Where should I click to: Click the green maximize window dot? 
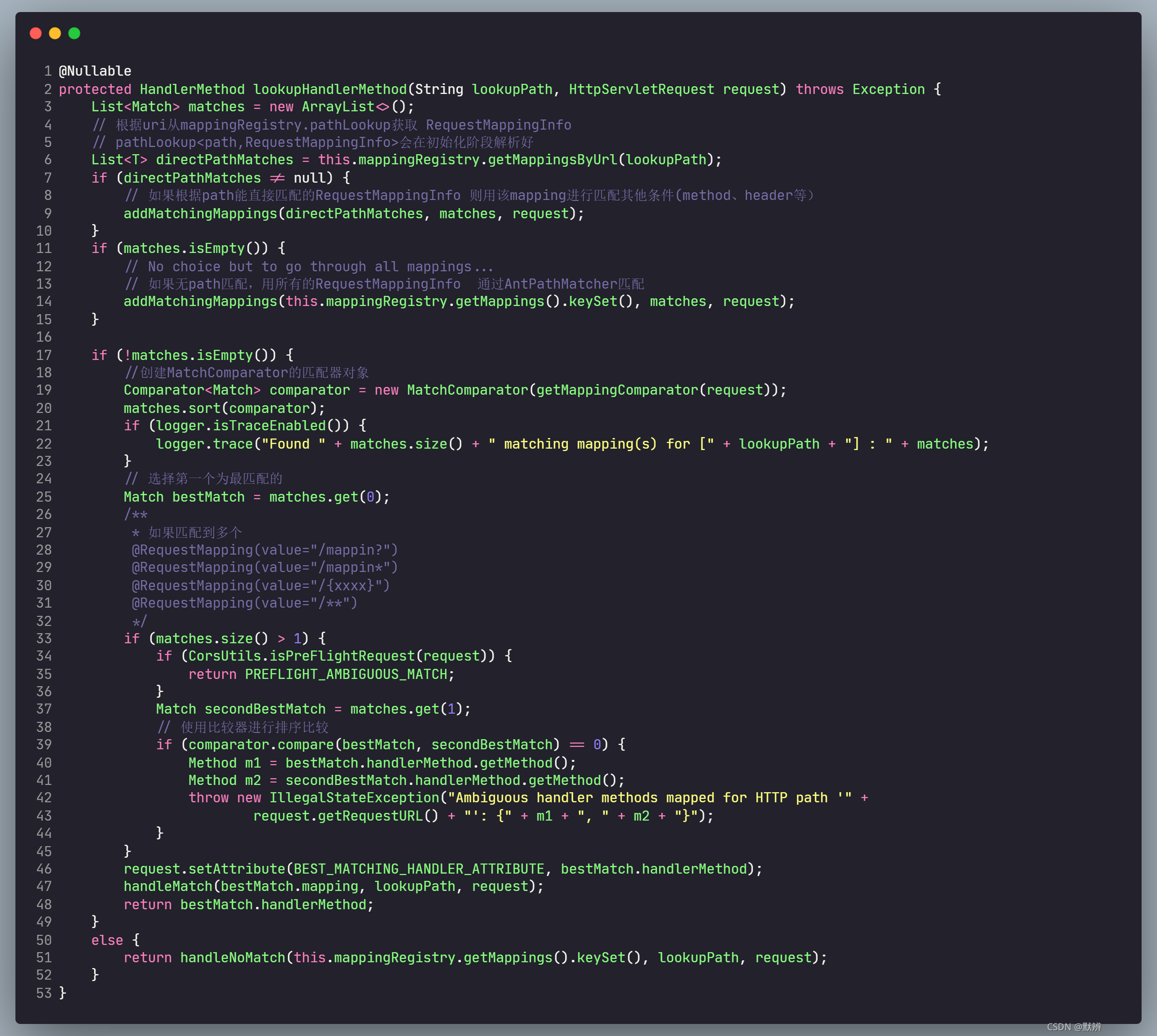coord(75,34)
